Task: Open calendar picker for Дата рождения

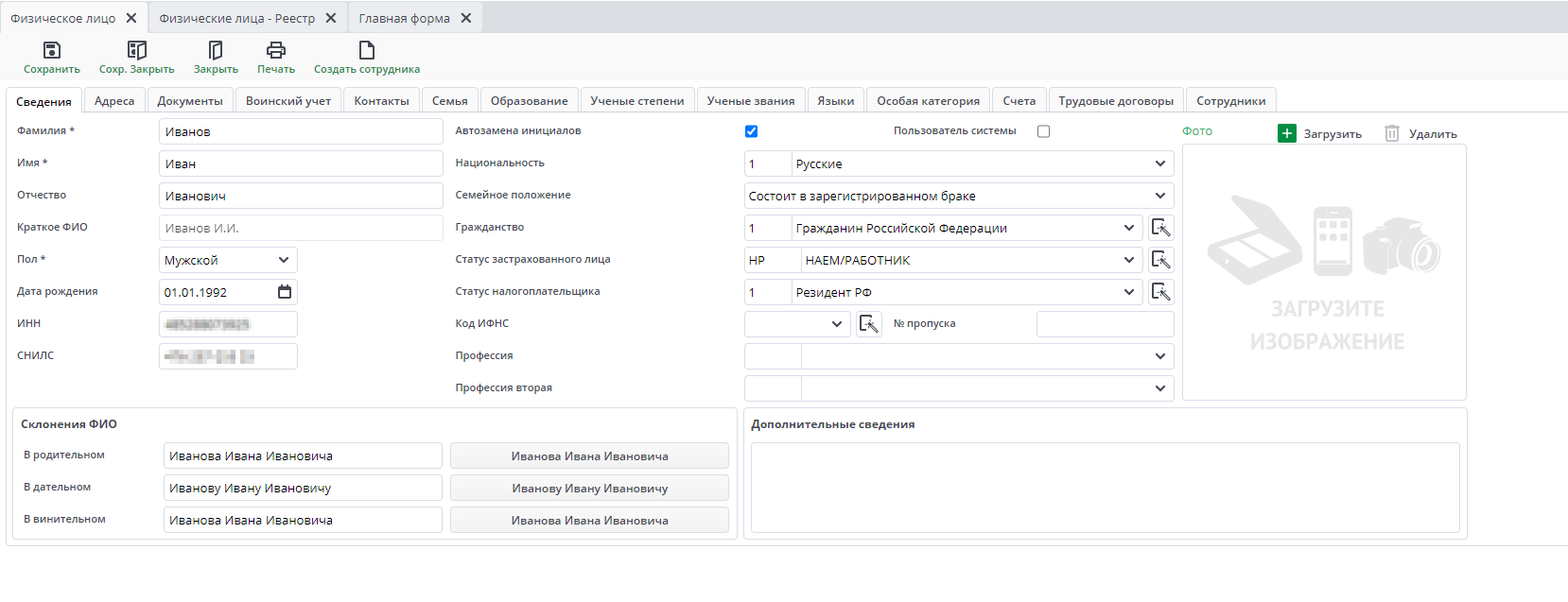Action: [x=285, y=292]
